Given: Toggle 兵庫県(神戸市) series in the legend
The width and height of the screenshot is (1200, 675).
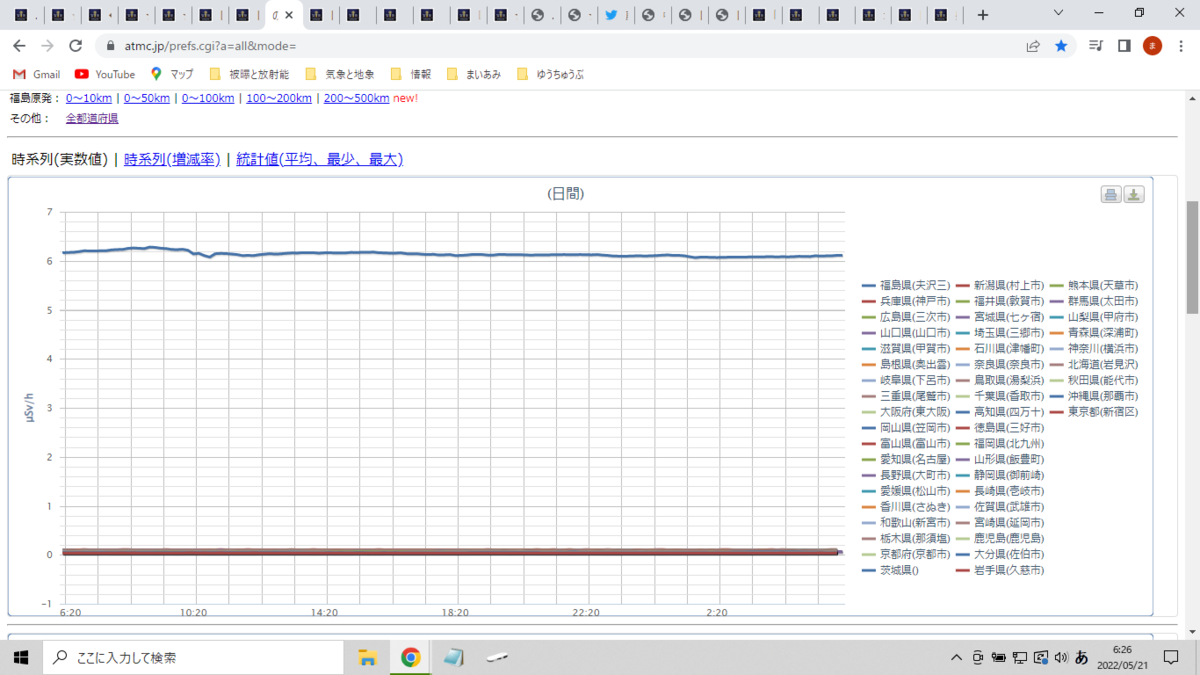Looking at the screenshot, I should tap(906, 300).
